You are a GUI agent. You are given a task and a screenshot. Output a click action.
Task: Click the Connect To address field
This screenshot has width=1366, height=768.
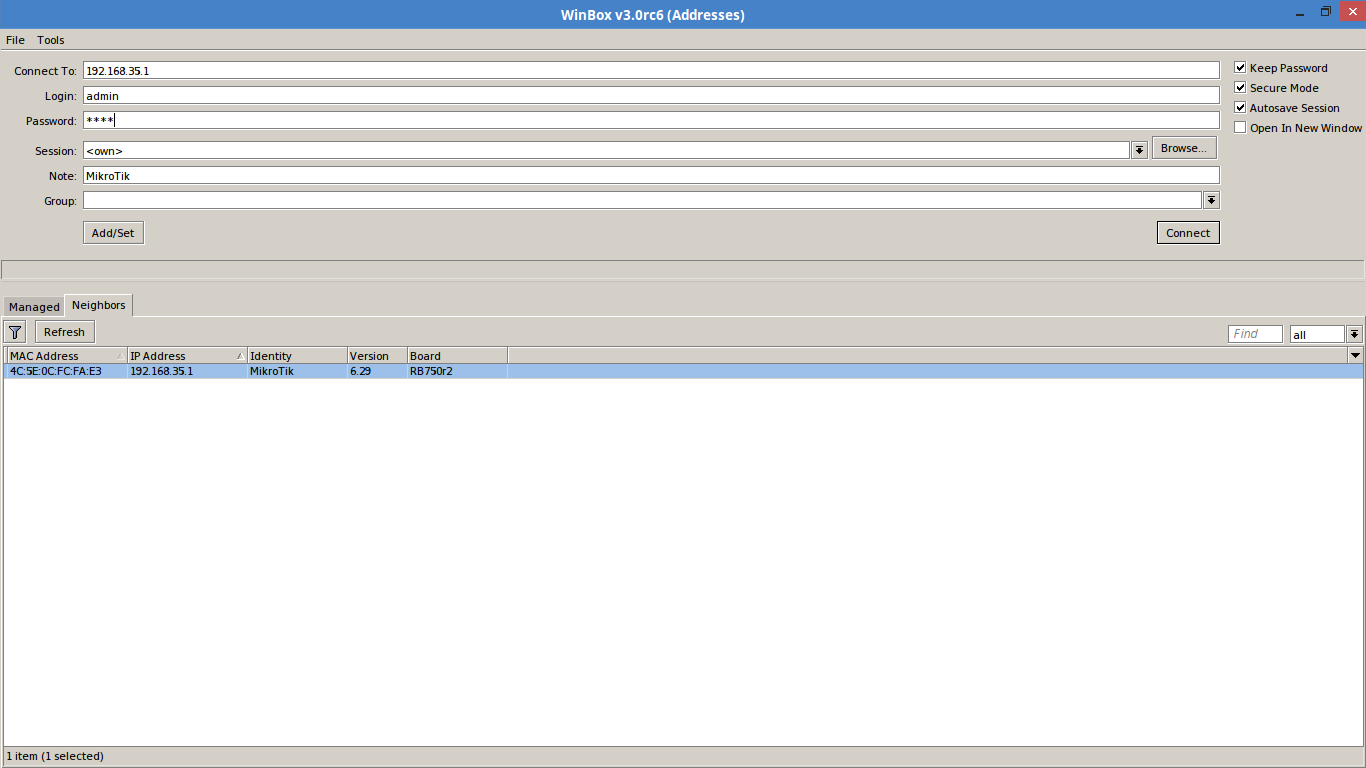pos(651,70)
